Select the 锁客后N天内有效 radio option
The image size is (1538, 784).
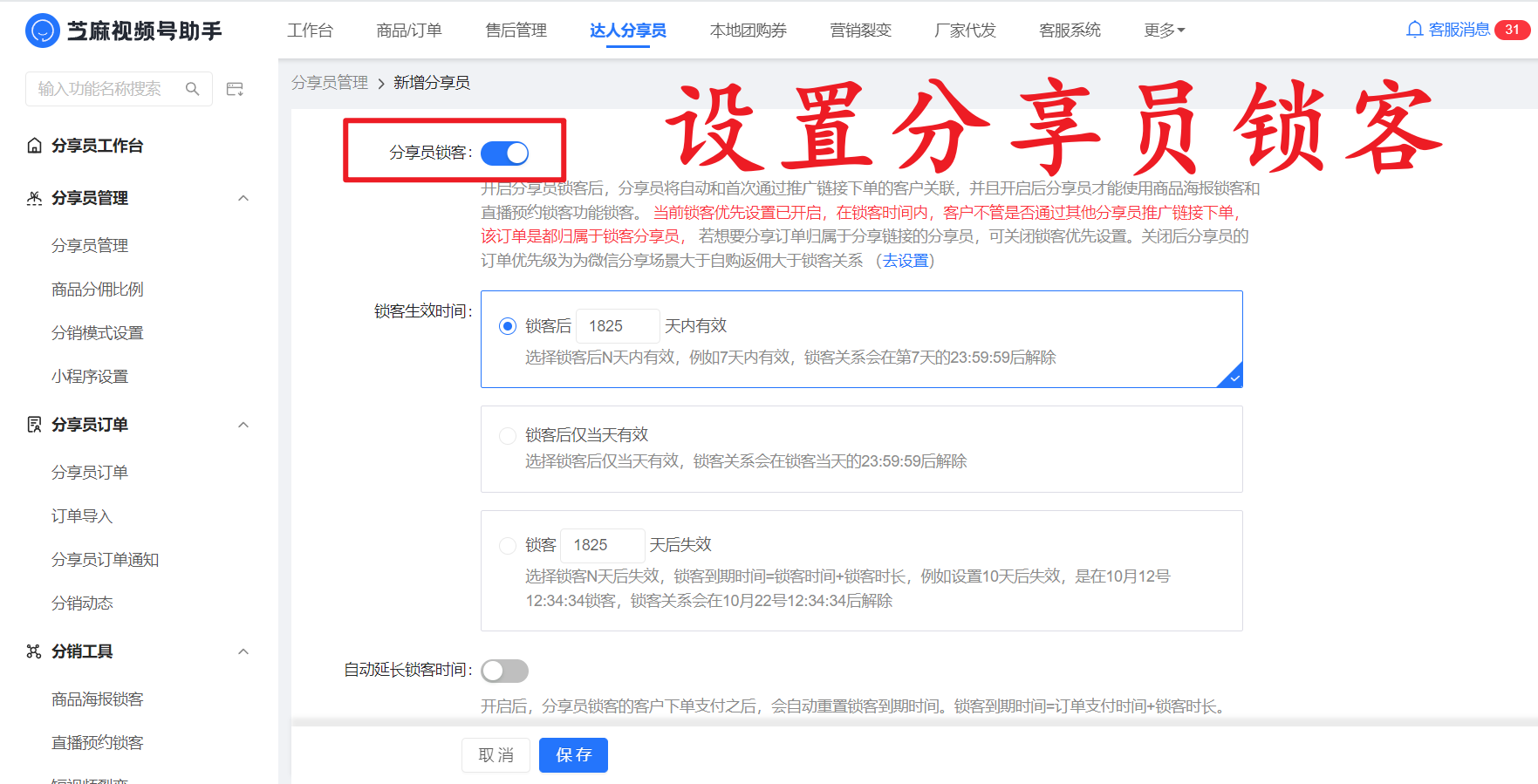pyautogui.click(x=508, y=326)
